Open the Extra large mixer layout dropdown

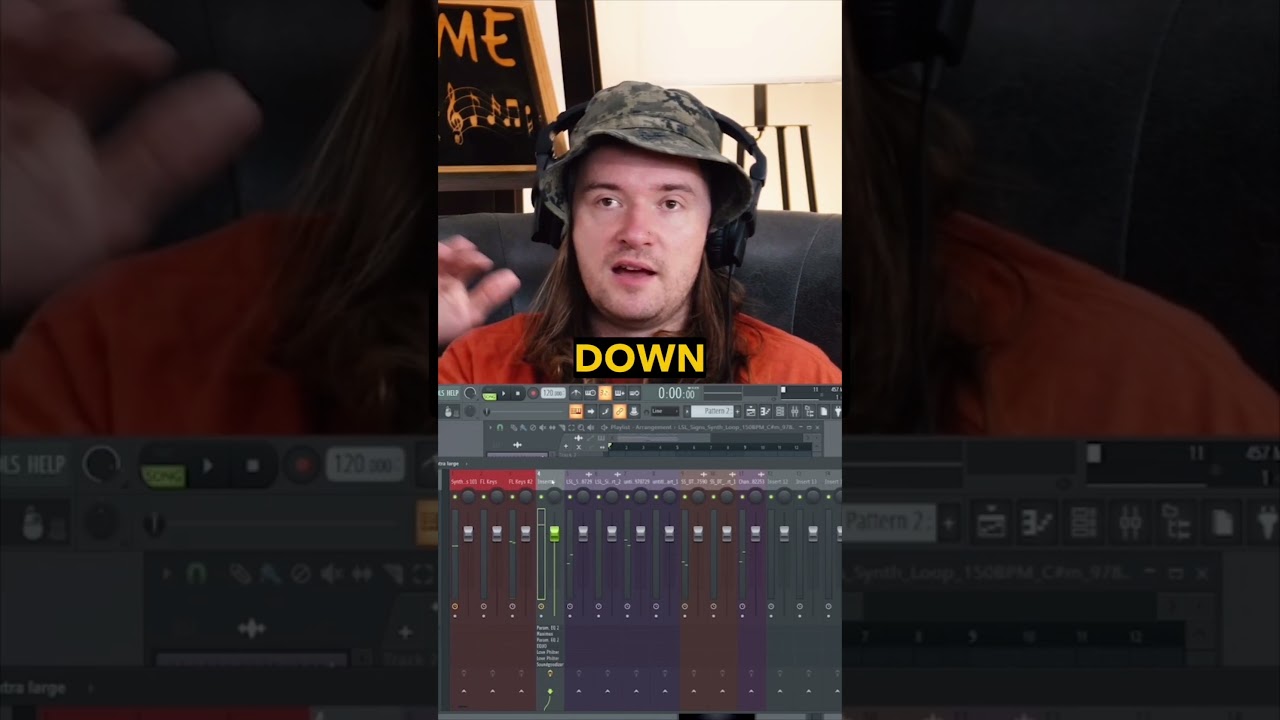(452, 463)
